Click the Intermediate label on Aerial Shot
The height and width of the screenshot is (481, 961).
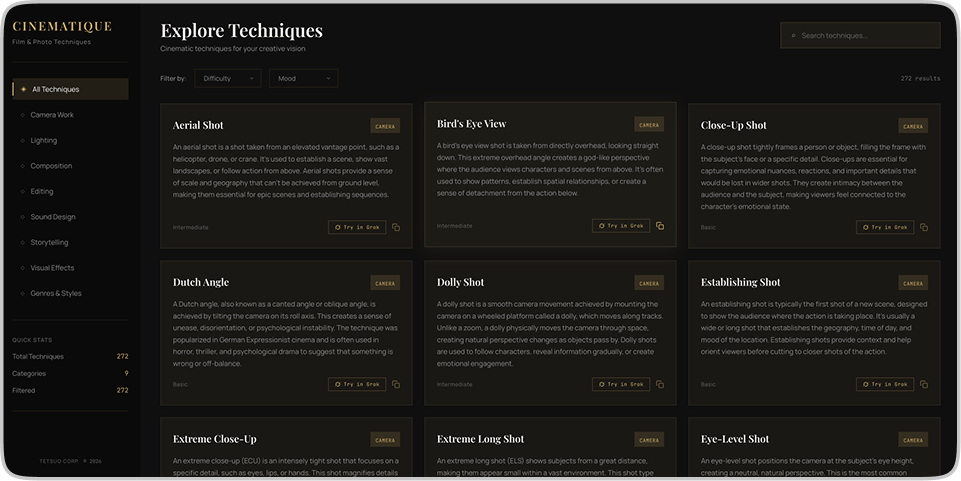pyautogui.click(x=191, y=227)
